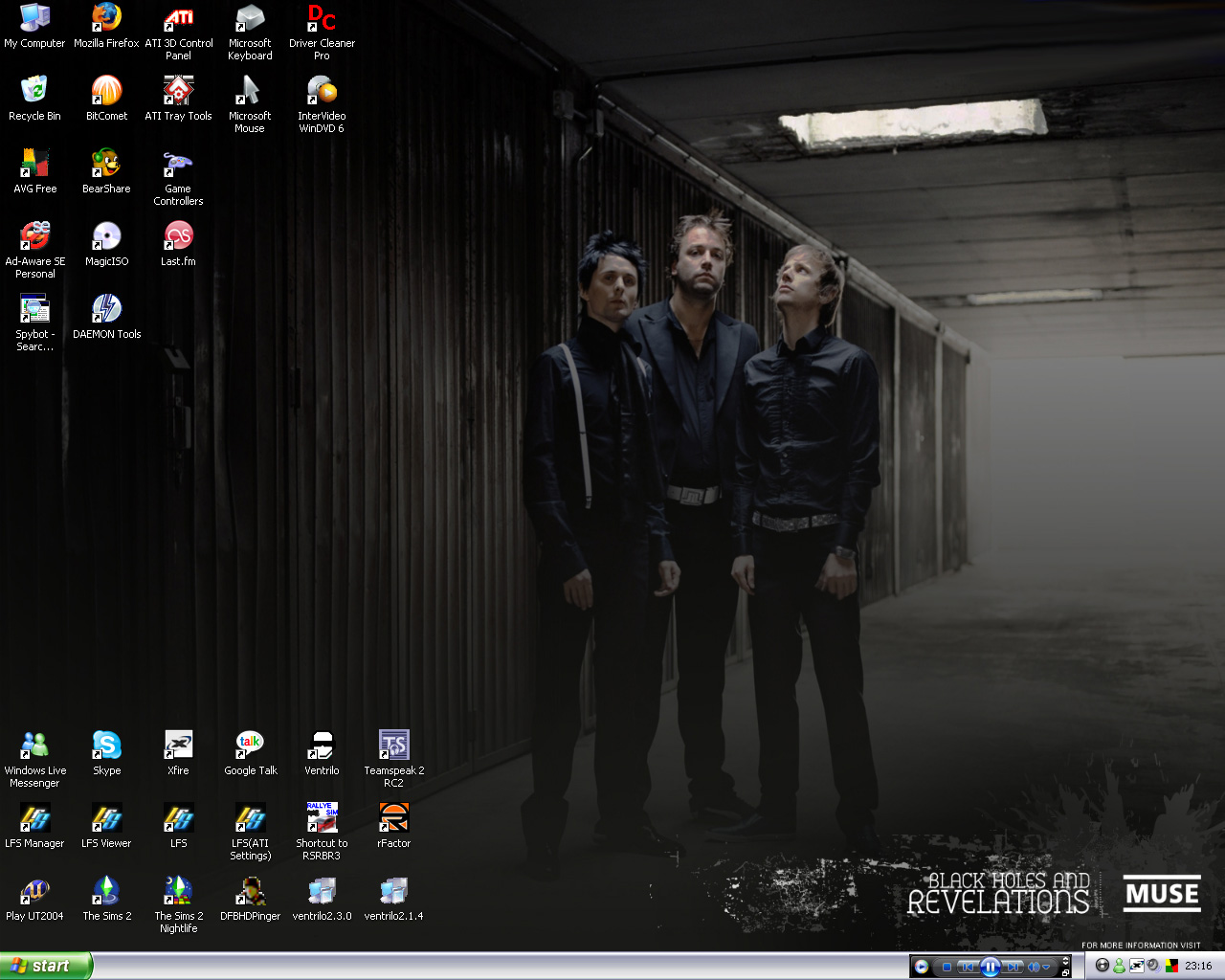The height and width of the screenshot is (980, 1225).
Task: Restore the Windows Media Player window
Action: pyautogui.click(x=1066, y=971)
